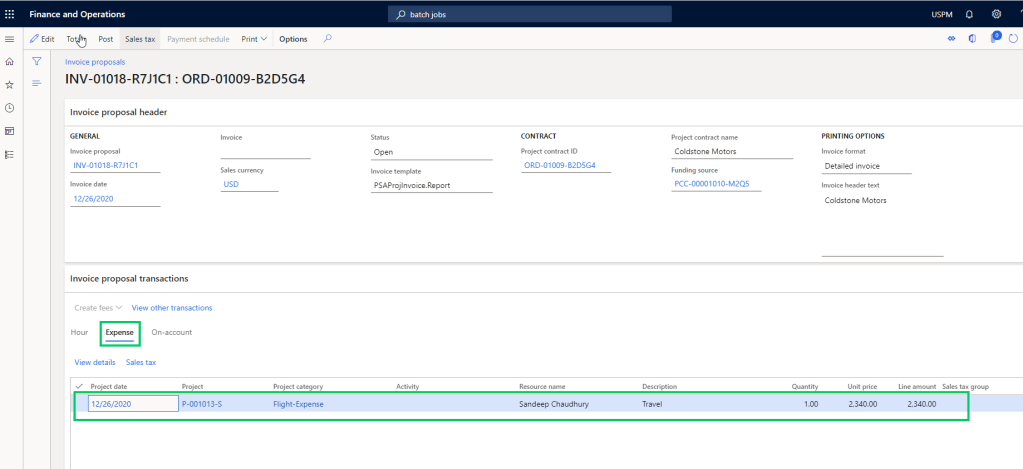1023x469 pixels.
Task: Open Modules list icon in sidebar
Action: click(10, 155)
